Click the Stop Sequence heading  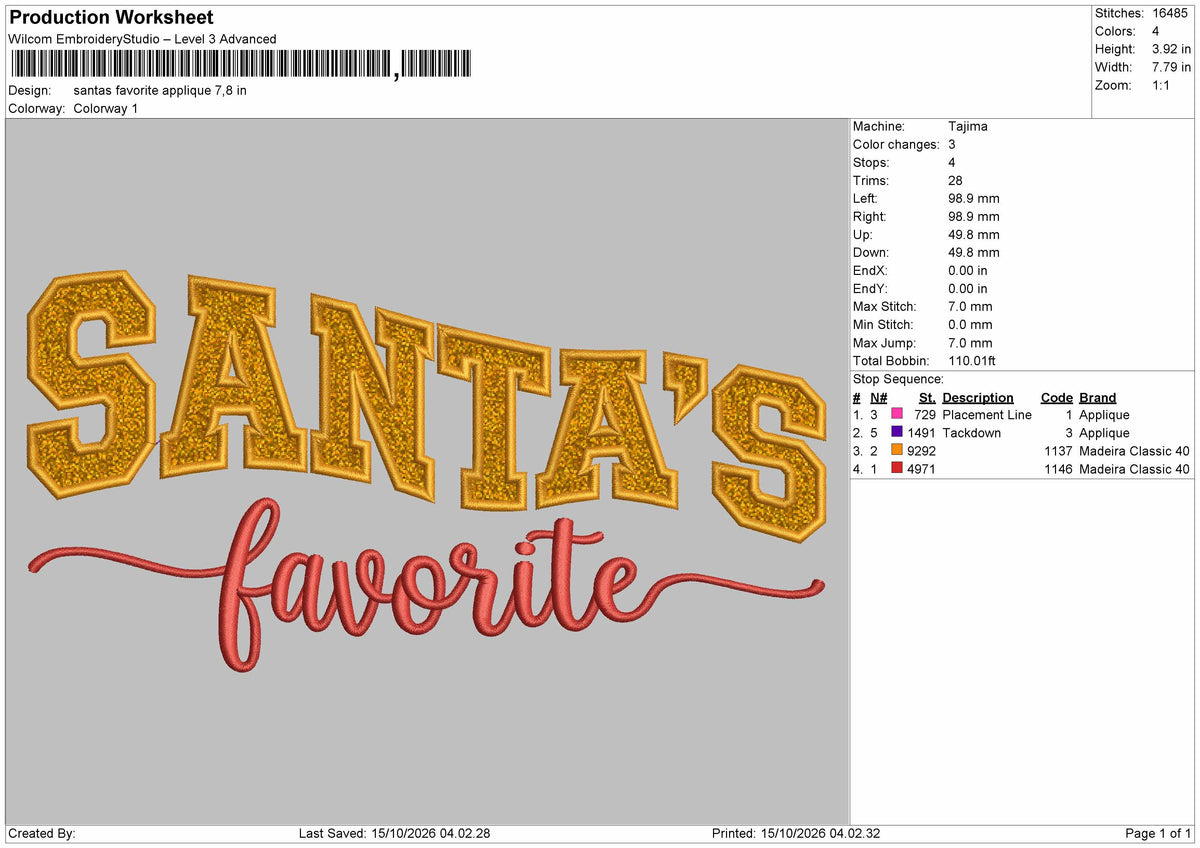pyautogui.click(x=898, y=379)
